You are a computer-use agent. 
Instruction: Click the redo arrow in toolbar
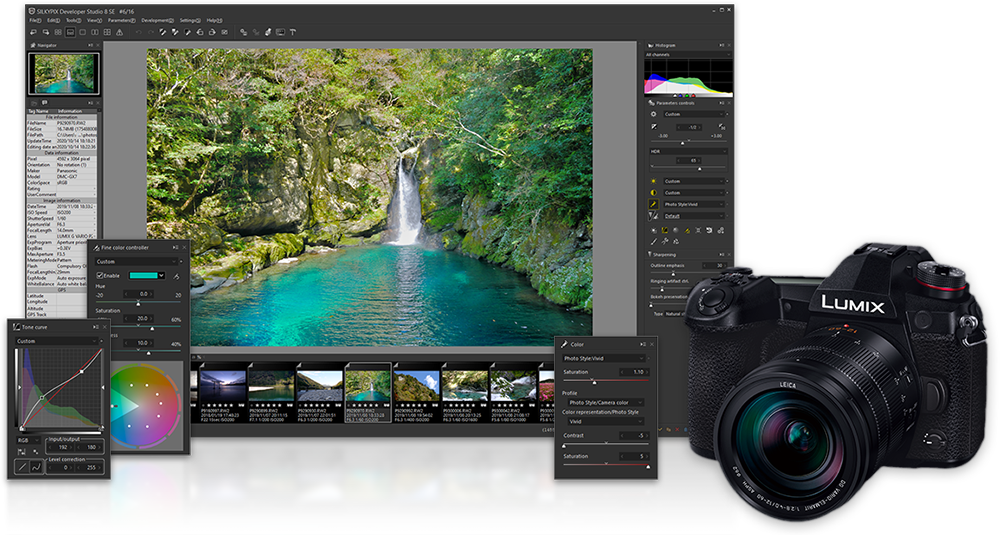pos(151,32)
